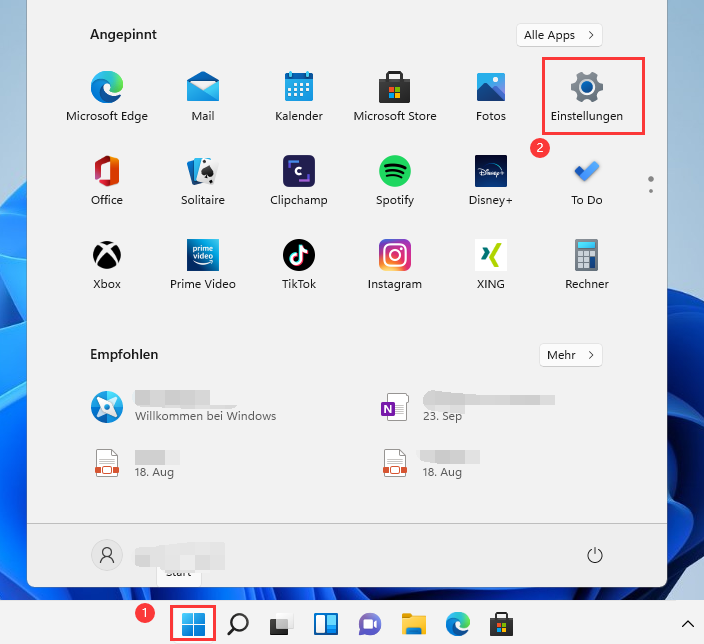Open the To Do app
This screenshot has width=704, height=644.
587,180
